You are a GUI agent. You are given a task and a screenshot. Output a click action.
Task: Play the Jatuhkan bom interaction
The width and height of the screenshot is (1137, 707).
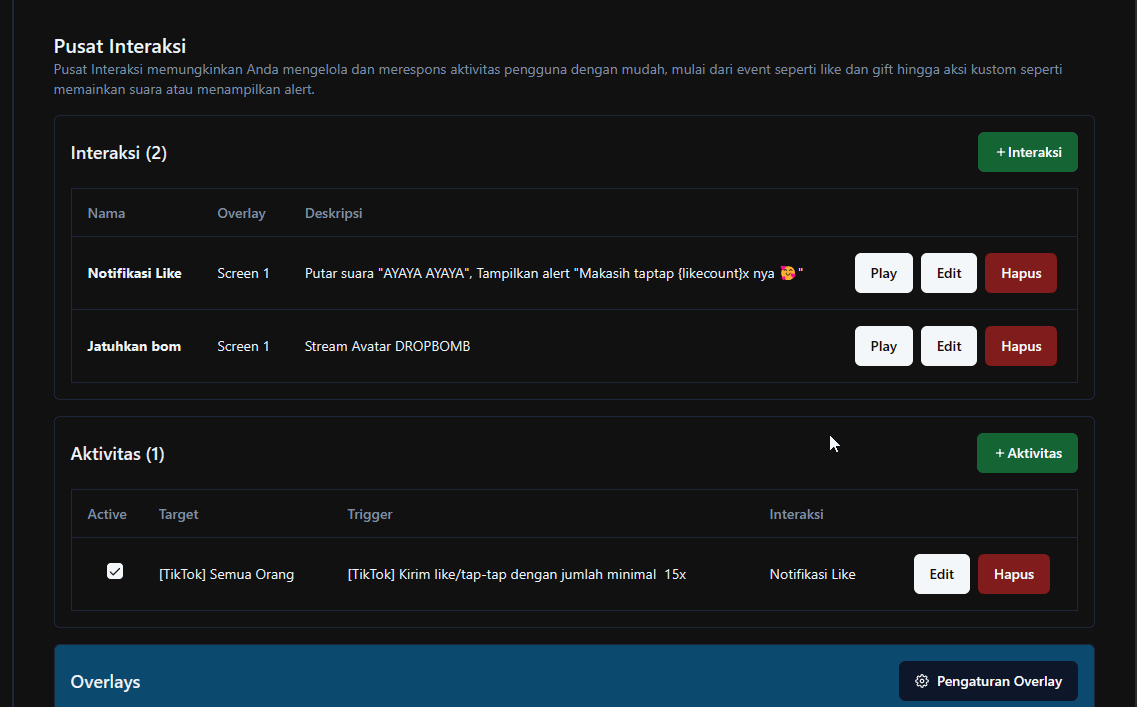883,346
